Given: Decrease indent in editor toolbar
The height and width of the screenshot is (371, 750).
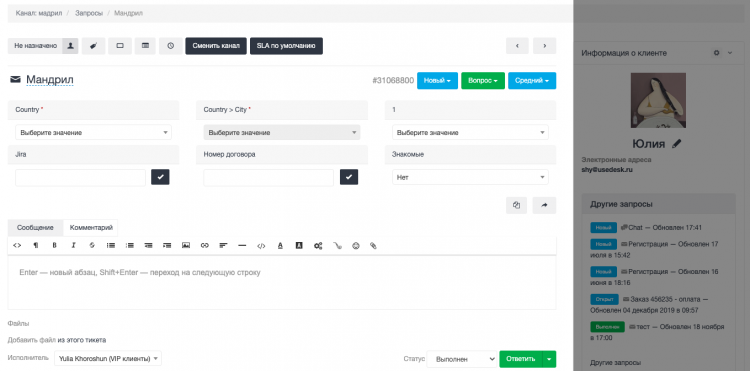Looking at the screenshot, I should click(x=148, y=245).
